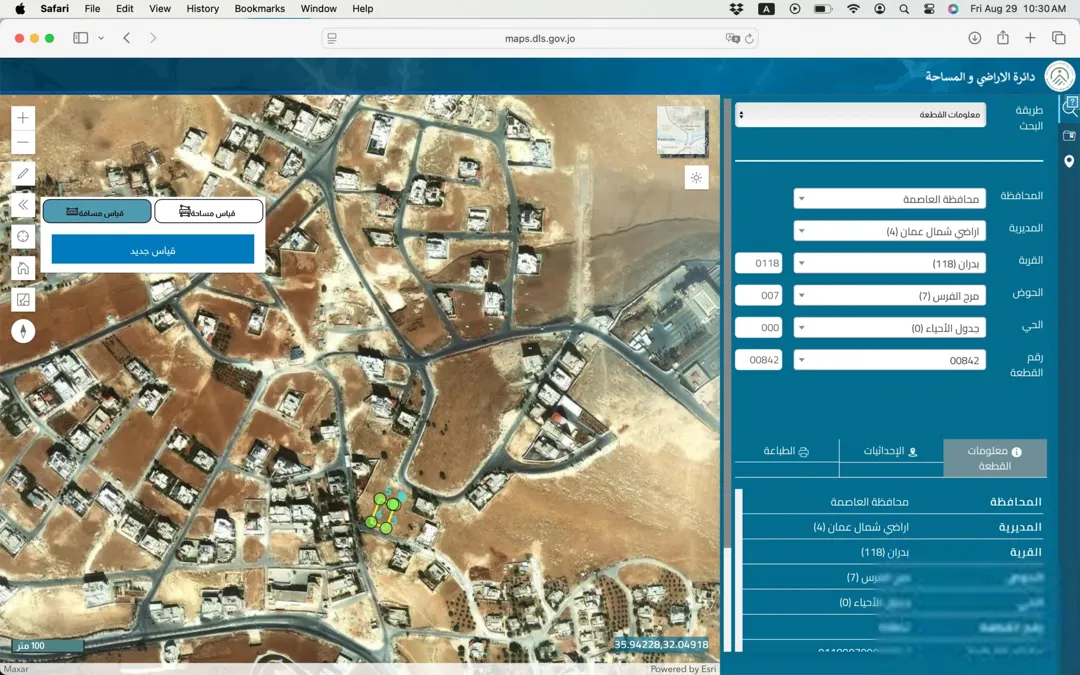
Task: Return the map to its home extent
Action: [23, 268]
